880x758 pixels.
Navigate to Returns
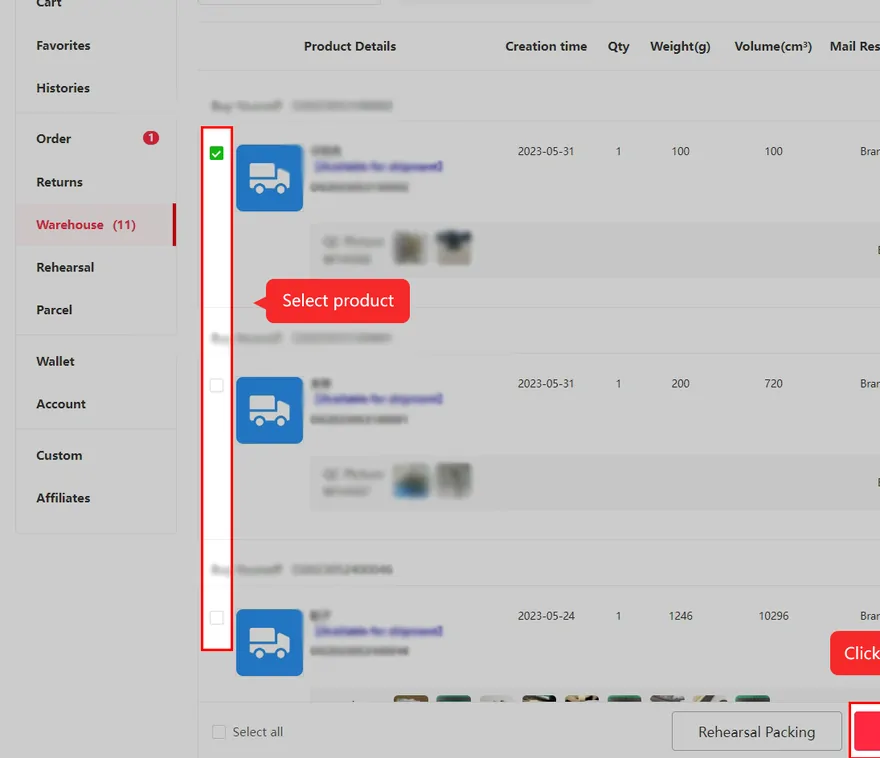pos(59,182)
